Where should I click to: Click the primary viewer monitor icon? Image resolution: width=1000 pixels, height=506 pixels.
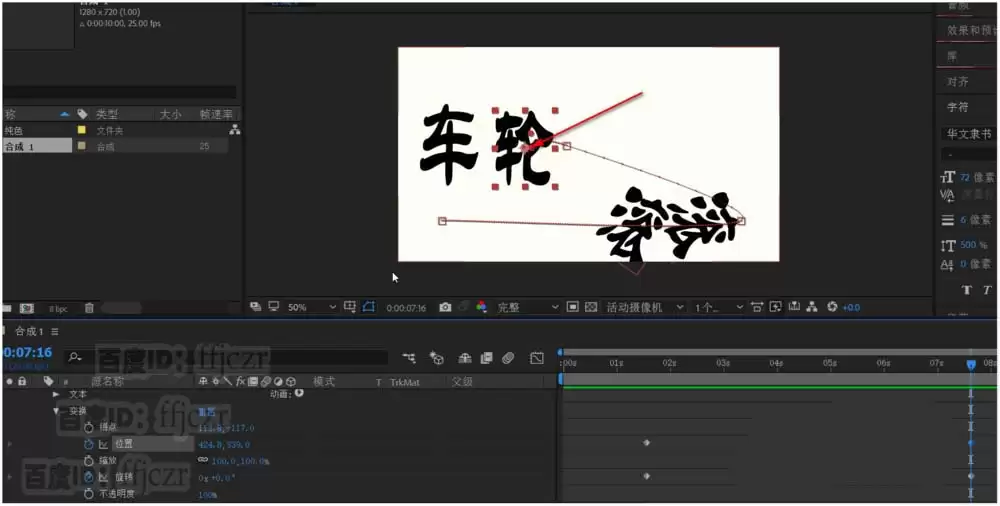pos(274,307)
